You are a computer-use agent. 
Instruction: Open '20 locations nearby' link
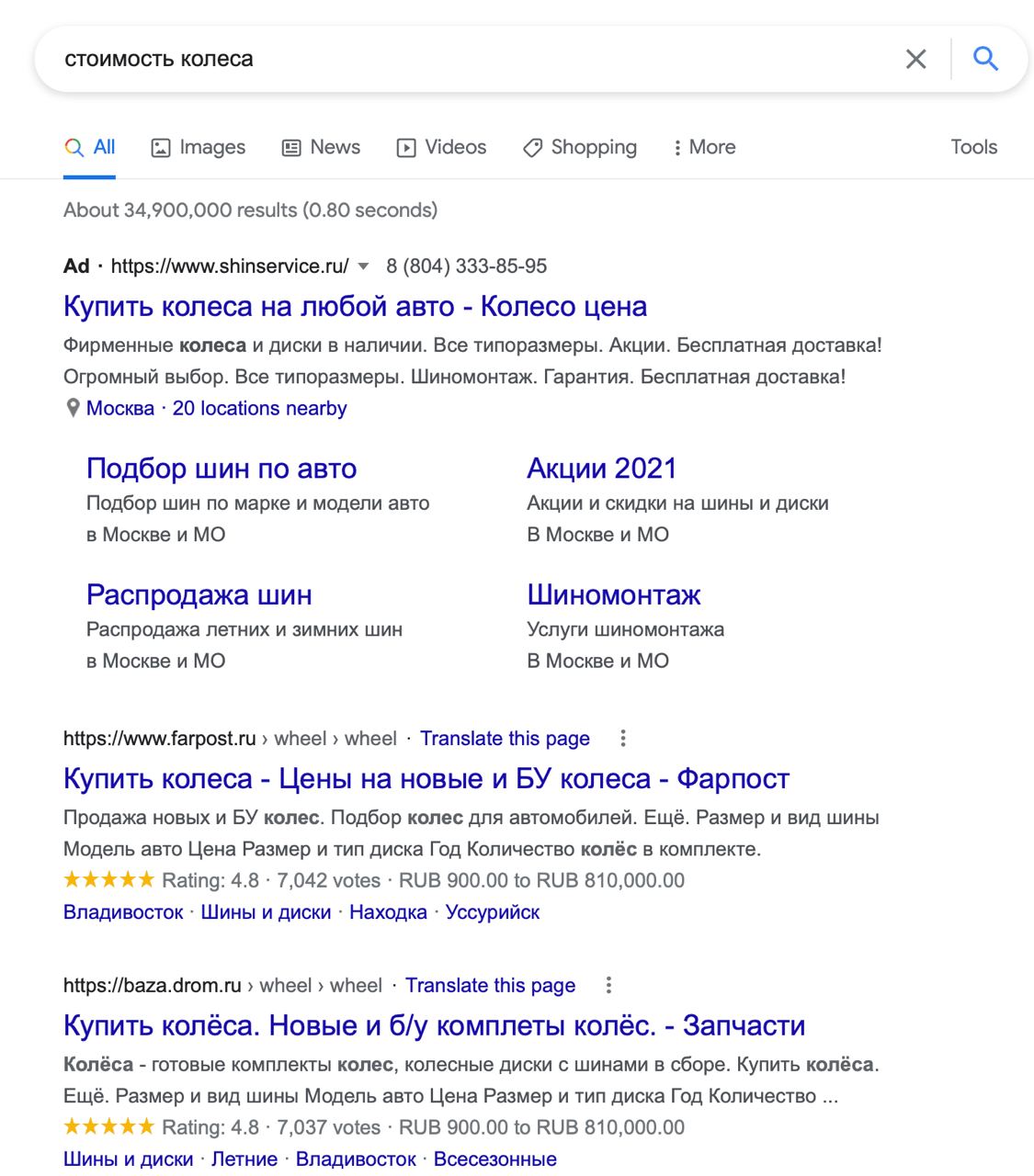pyautogui.click(x=259, y=408)
